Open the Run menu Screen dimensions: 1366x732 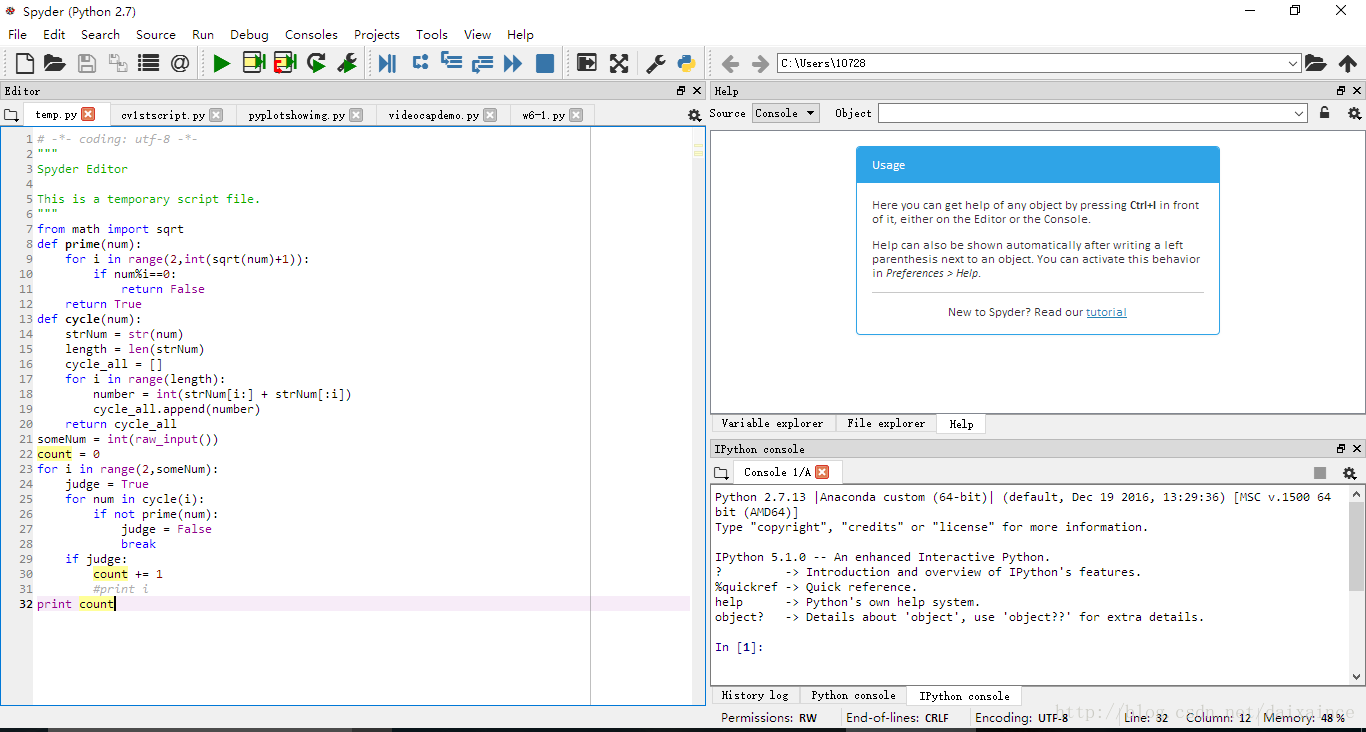click(203, 34)
